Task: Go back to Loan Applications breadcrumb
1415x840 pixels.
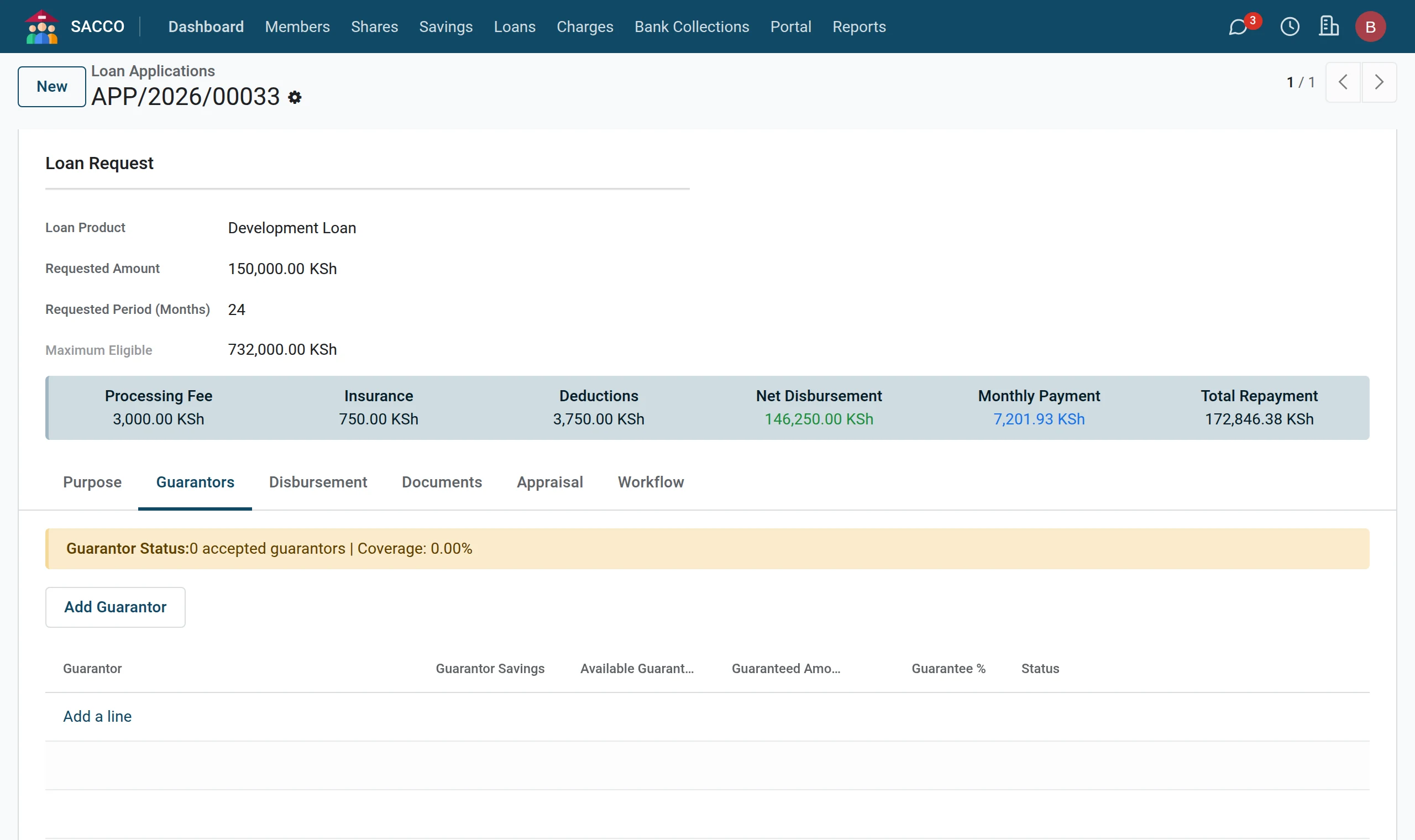Action: tap(153, 71)
